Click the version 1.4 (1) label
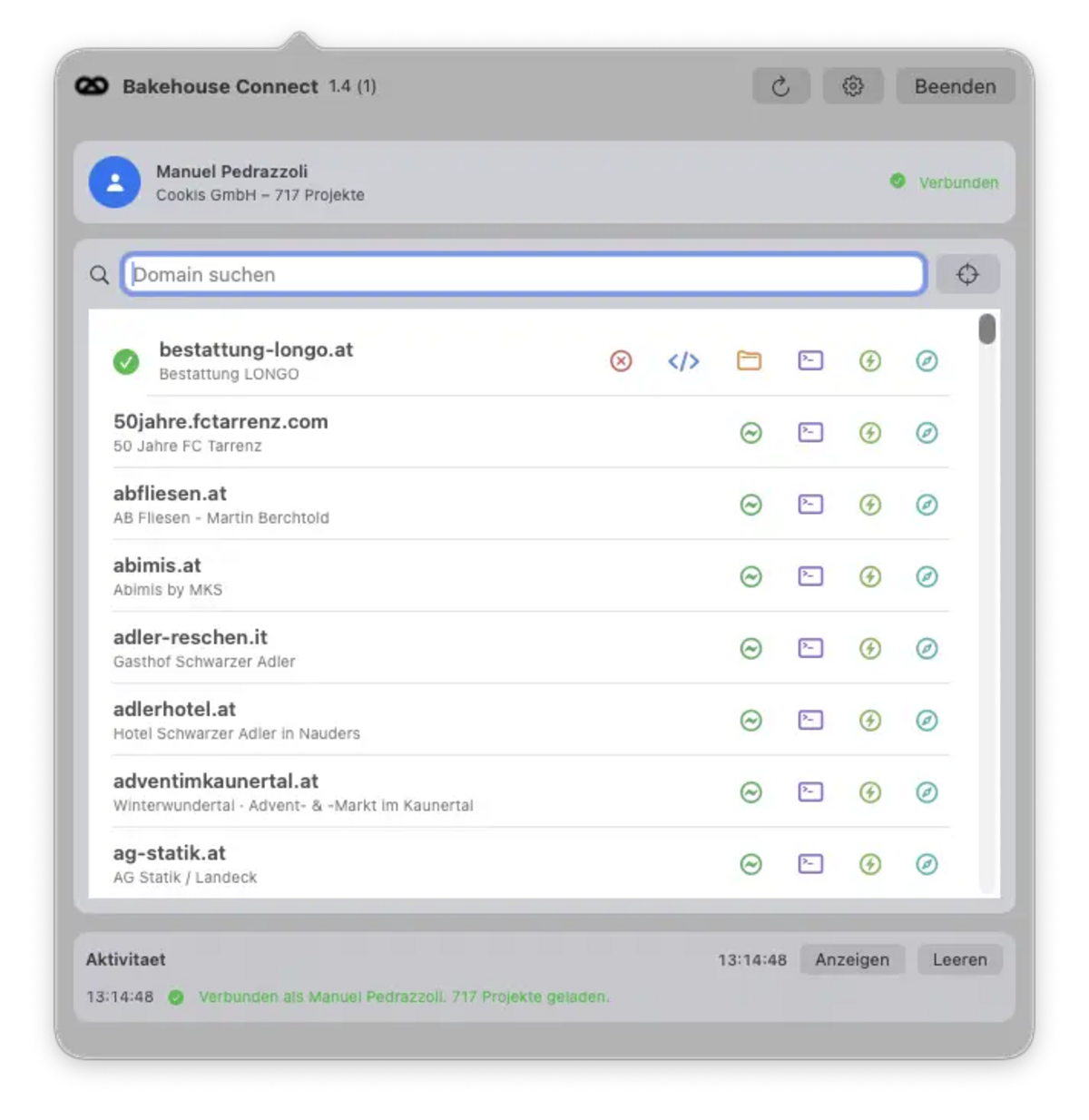Viewport: 1089px width, 1120px height. pyautogui.click(x=352, y=86)
